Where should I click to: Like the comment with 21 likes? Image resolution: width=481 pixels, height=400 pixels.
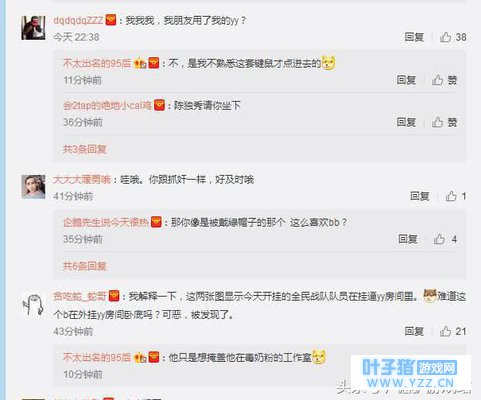click(x=453, y=331)
